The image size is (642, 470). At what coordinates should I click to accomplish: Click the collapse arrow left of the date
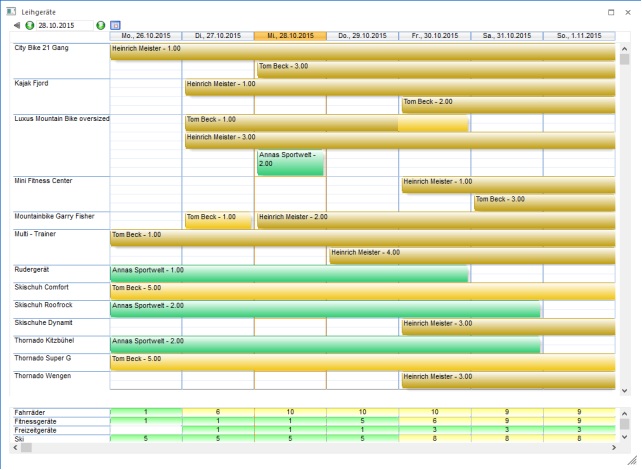click(x=17, y=24)
